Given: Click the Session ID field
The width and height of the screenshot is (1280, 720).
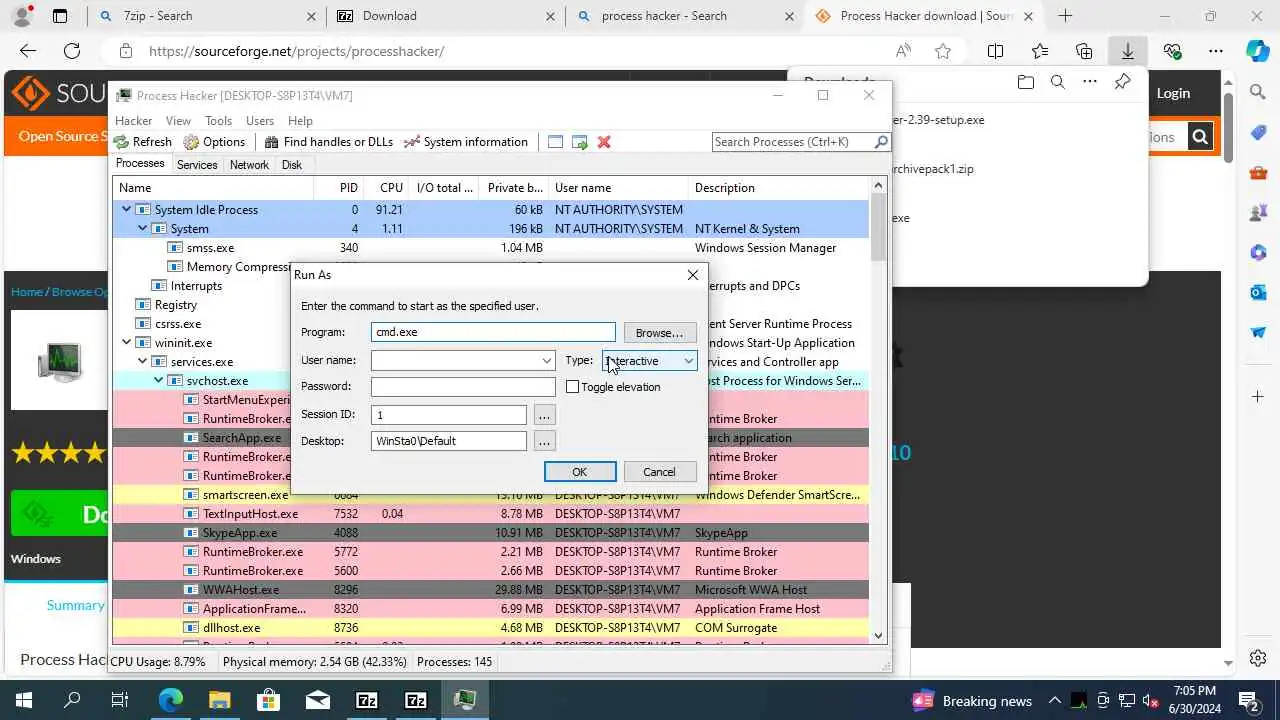Looking at the screenshot, I should [449, 414].
